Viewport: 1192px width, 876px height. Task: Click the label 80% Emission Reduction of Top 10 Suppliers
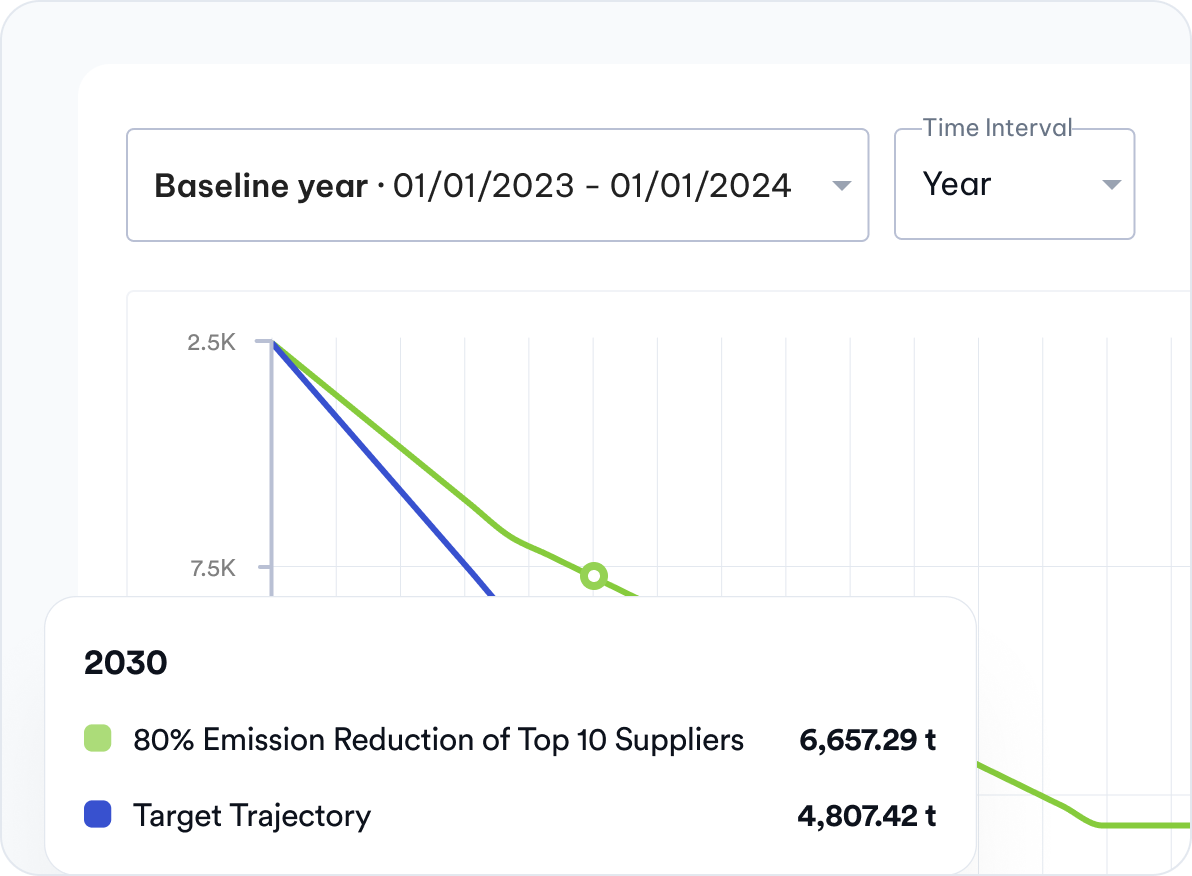coord(439,739)
